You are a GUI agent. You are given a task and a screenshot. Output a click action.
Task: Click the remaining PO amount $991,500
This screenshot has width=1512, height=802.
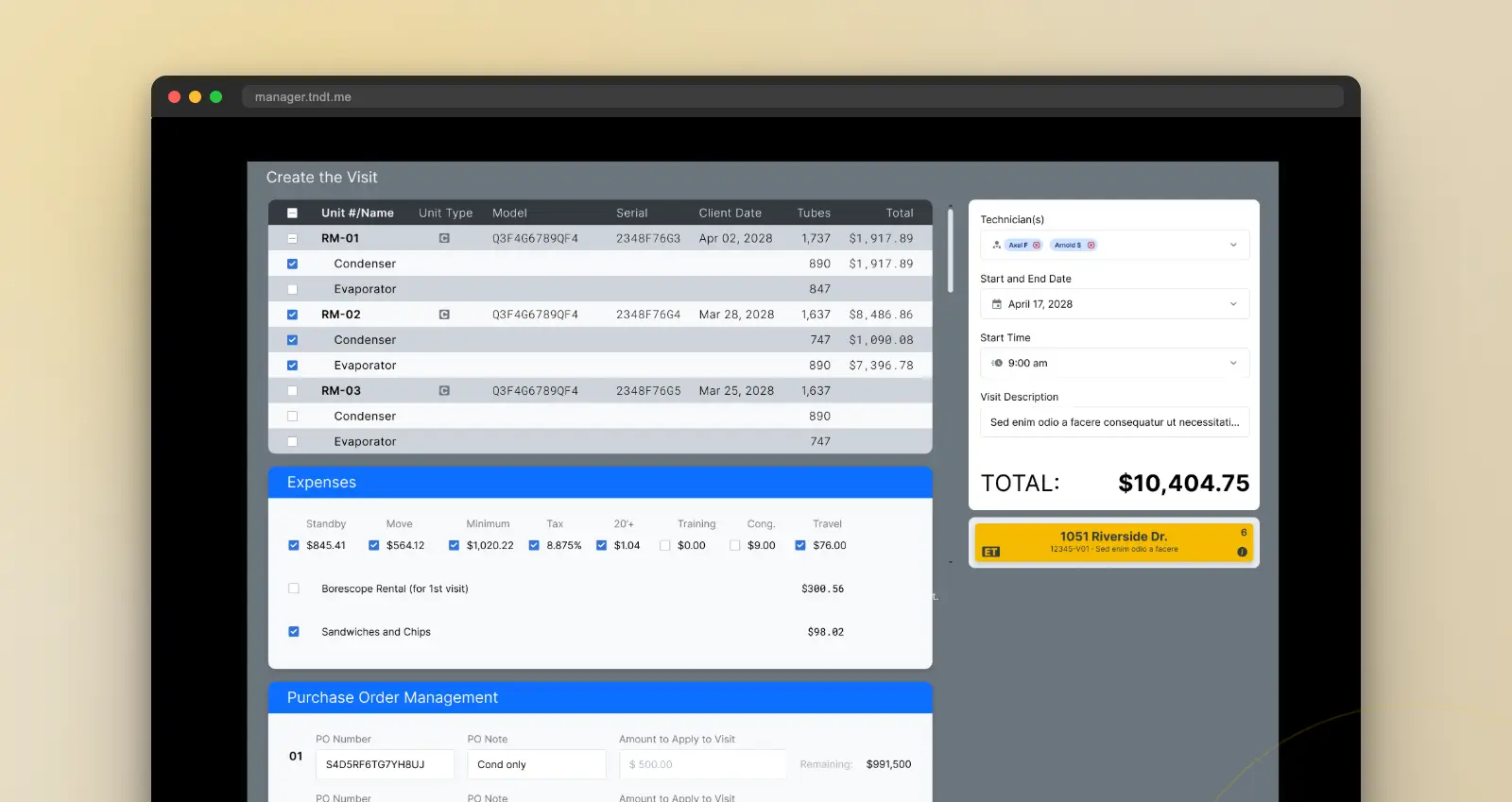(888, 764)
